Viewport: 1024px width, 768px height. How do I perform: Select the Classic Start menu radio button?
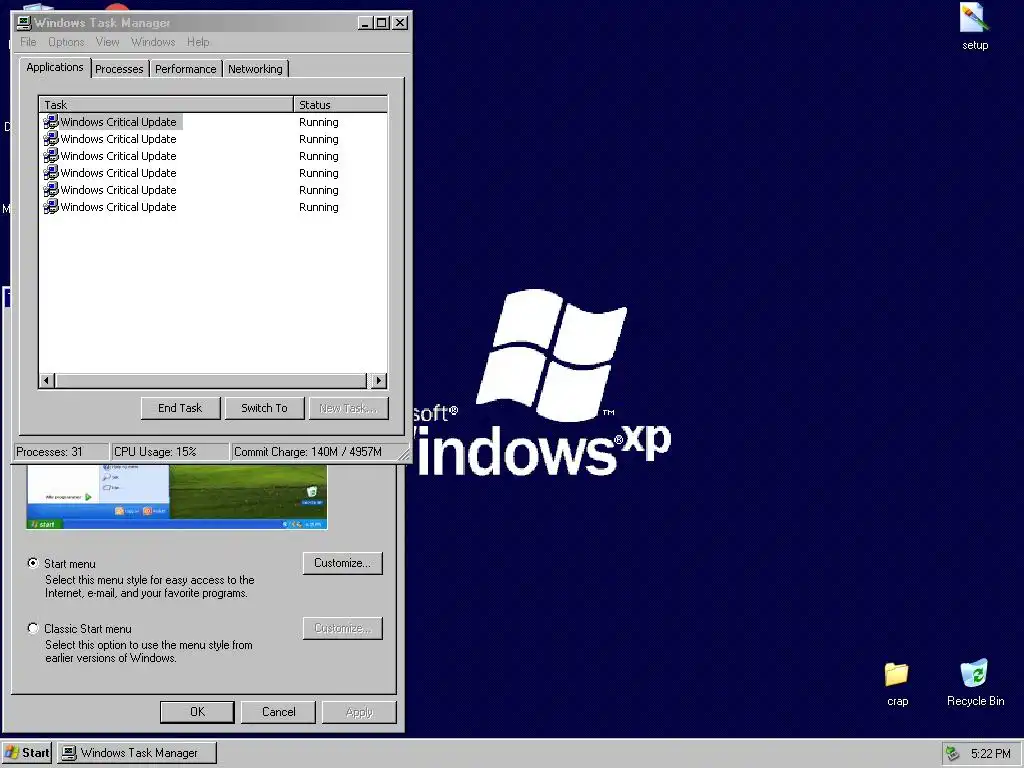[x=33, y=628]
